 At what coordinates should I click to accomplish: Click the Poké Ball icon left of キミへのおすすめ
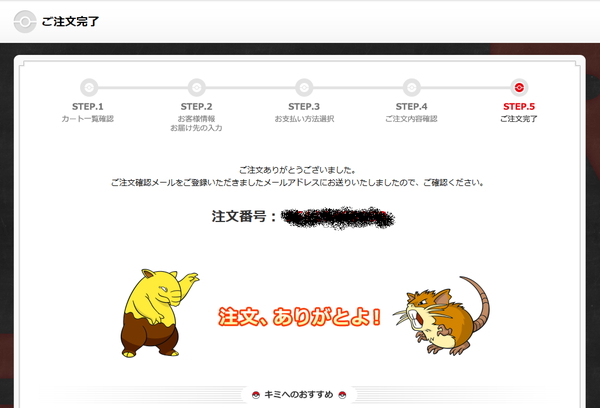pos(256,395)
